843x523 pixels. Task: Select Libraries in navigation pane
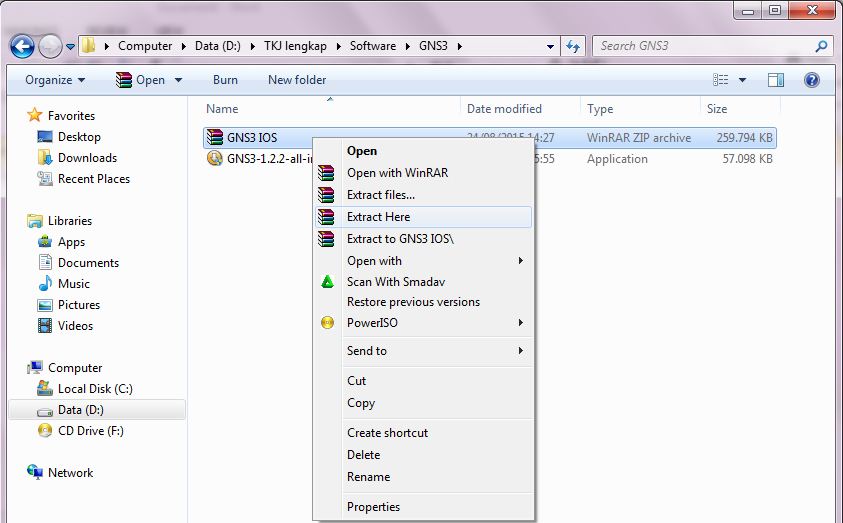coord(59,221)
